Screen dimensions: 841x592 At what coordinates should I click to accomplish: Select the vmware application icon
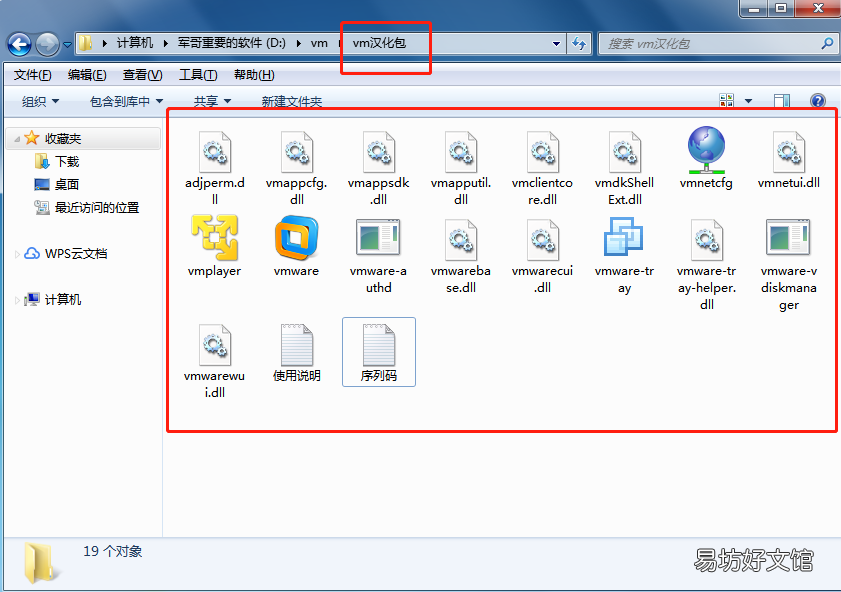297,238
